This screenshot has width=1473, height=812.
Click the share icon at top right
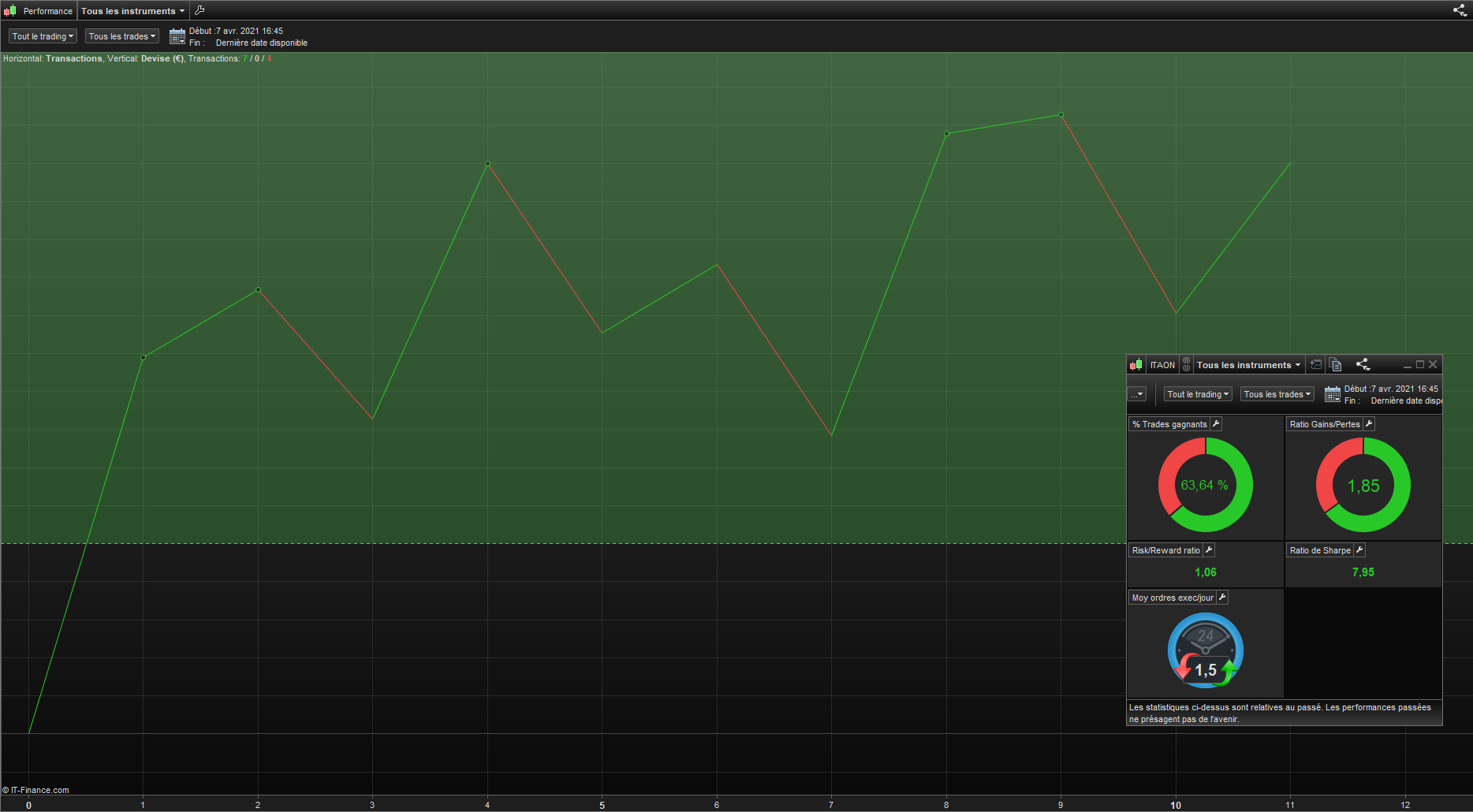(1460, 10)
